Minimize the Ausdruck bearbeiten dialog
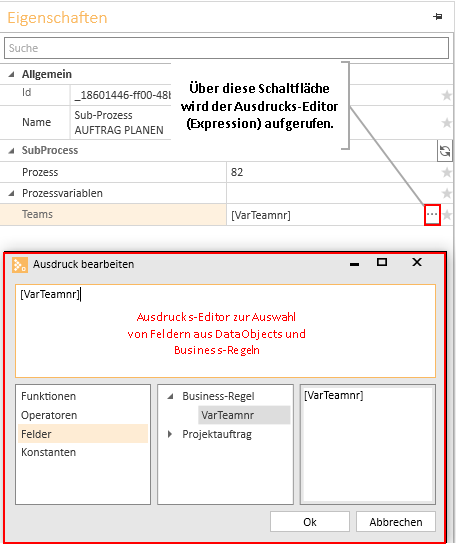Viewport: 456px width, 555px height. point(354,264)
